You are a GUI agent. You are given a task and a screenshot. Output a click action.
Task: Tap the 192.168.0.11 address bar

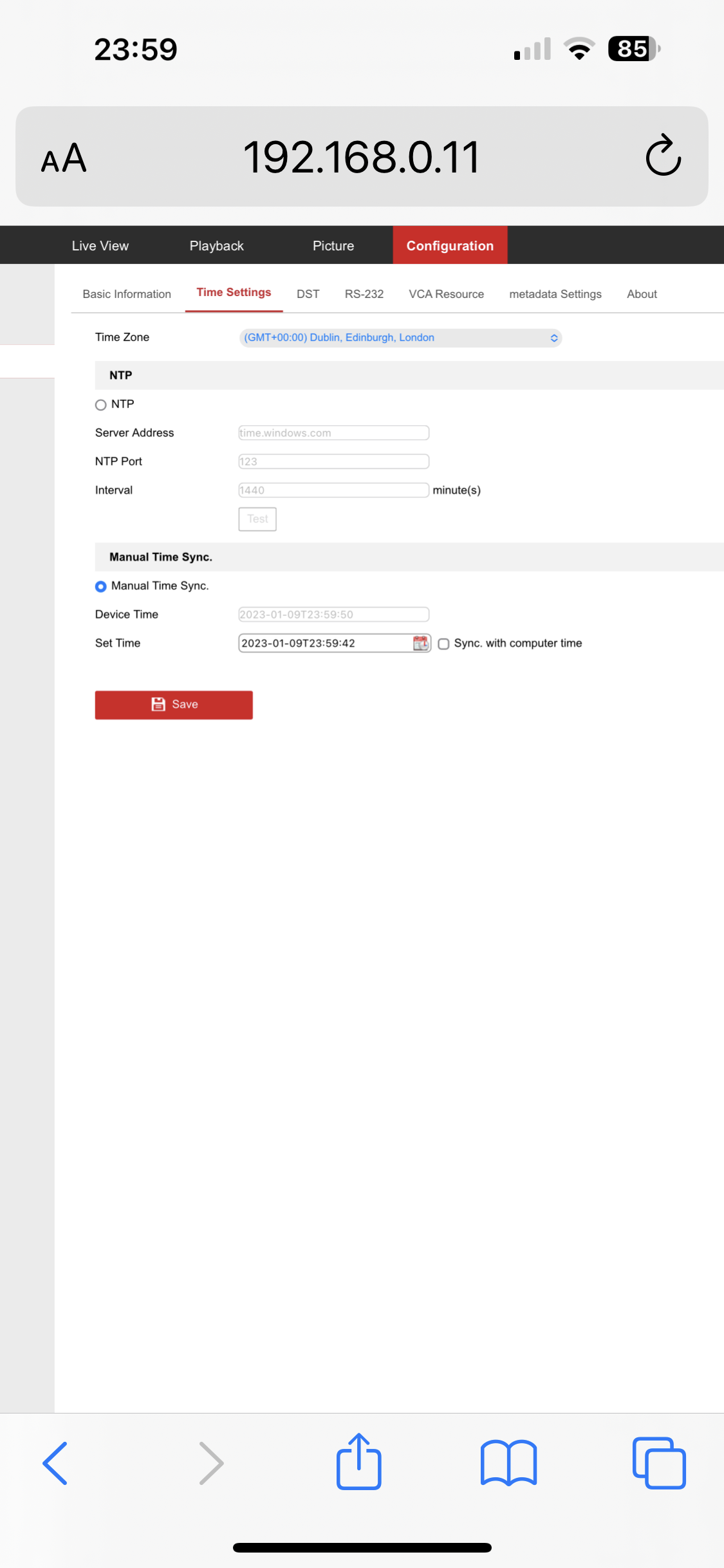point(361,157)
